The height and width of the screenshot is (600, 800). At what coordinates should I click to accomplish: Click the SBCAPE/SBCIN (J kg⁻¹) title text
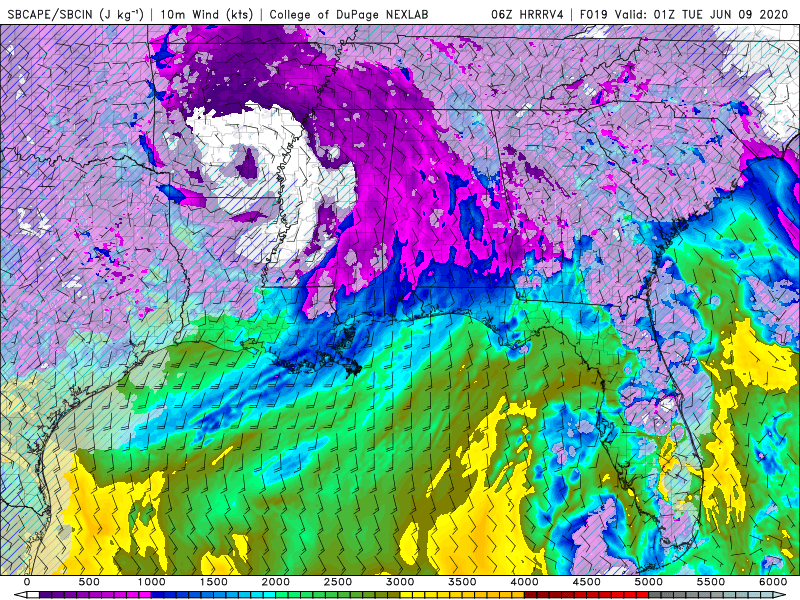[76, 14]
